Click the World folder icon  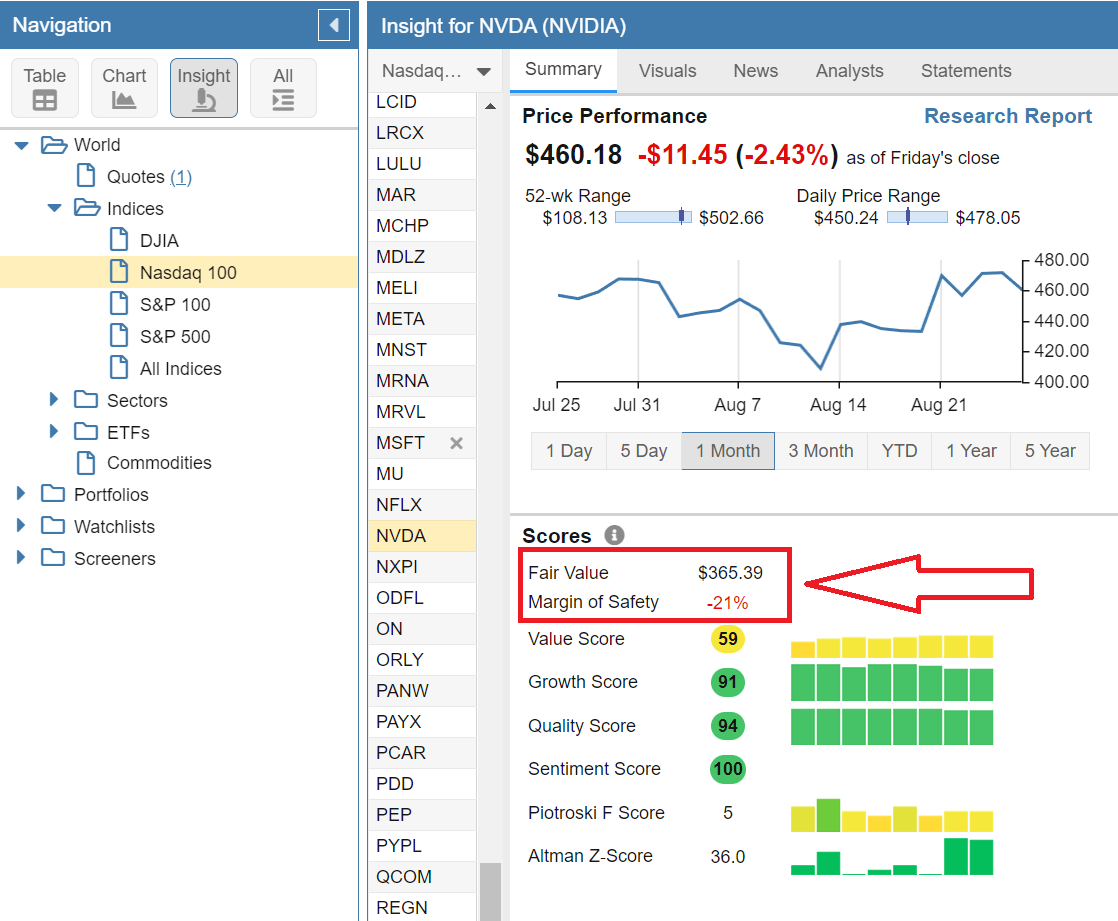53,145
